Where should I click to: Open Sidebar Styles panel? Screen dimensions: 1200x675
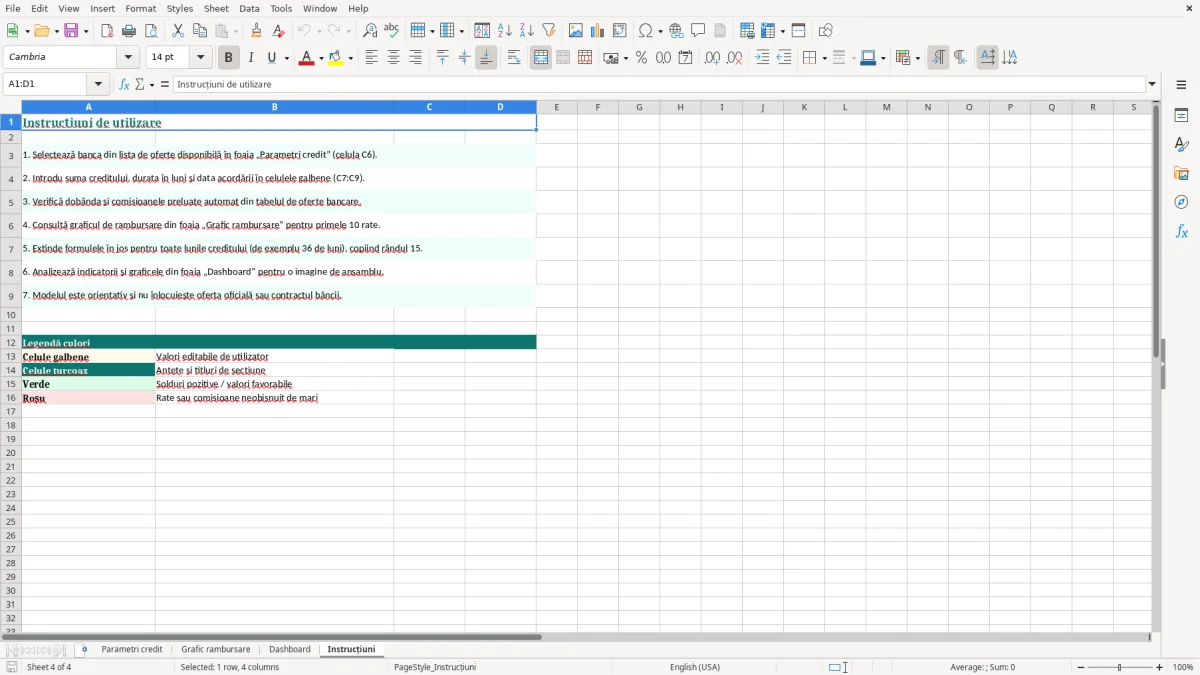coord(1181,144)
